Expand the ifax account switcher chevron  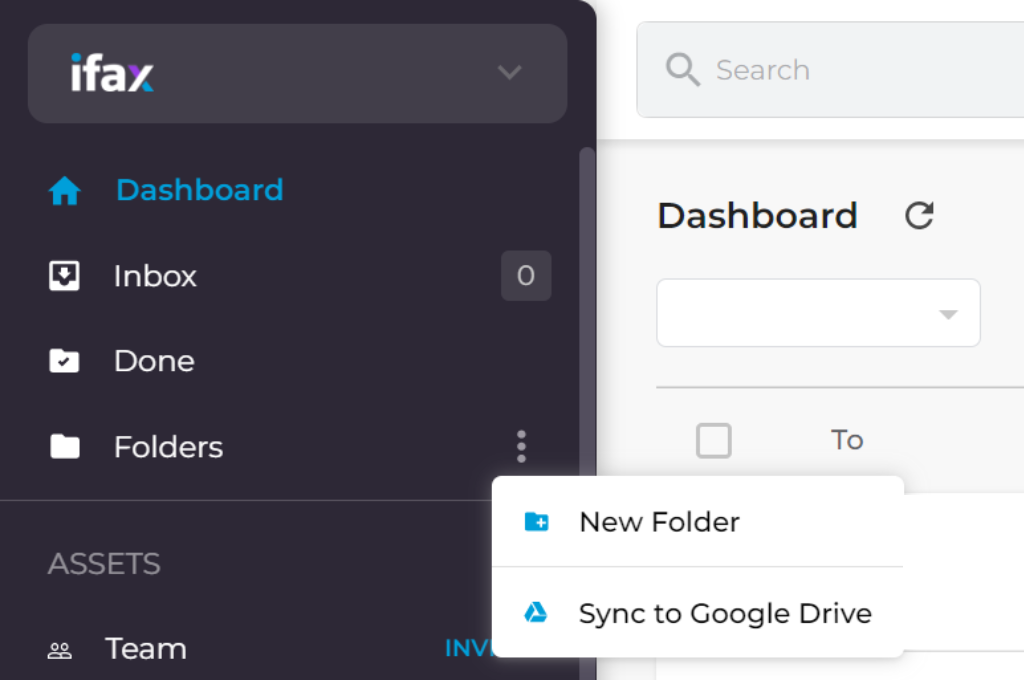[510, 72]
